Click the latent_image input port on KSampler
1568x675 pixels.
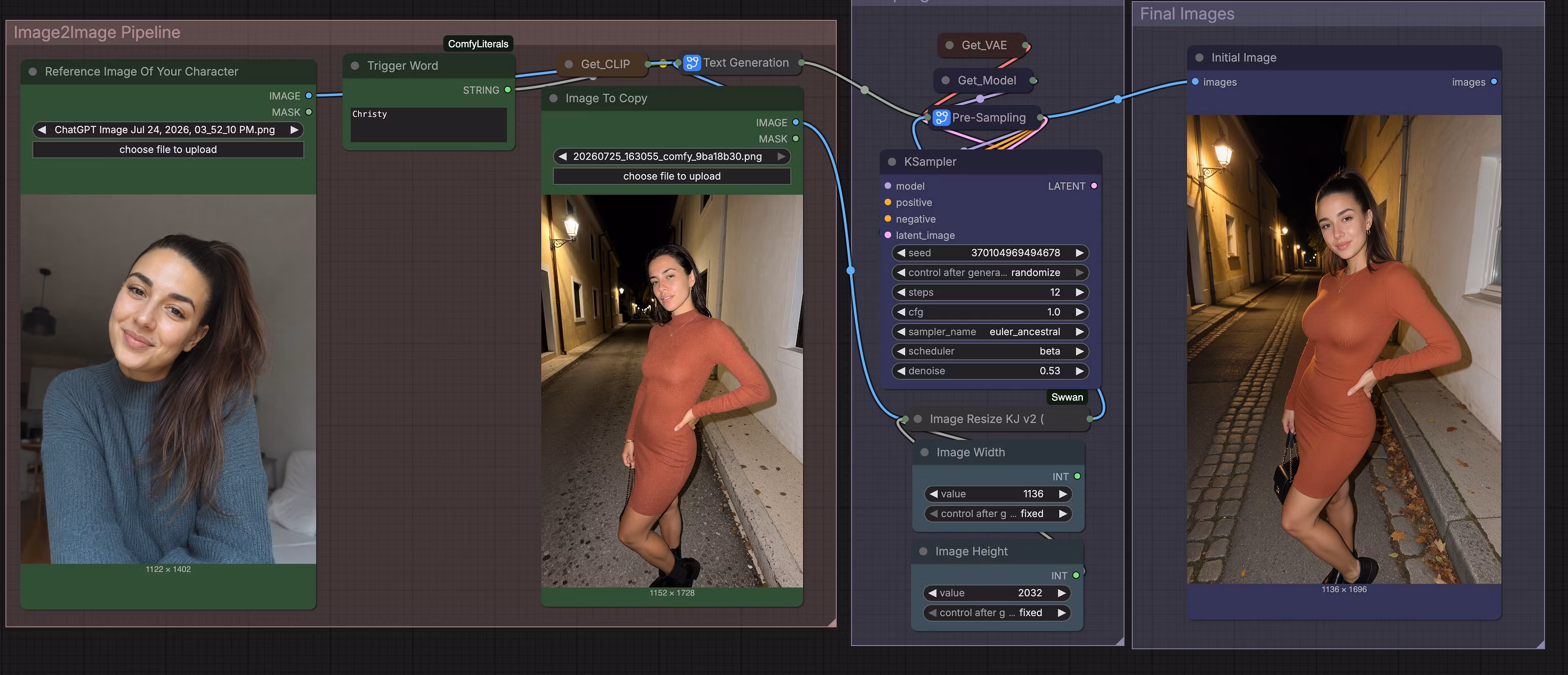pyautogui.click(x=887, y=235)
